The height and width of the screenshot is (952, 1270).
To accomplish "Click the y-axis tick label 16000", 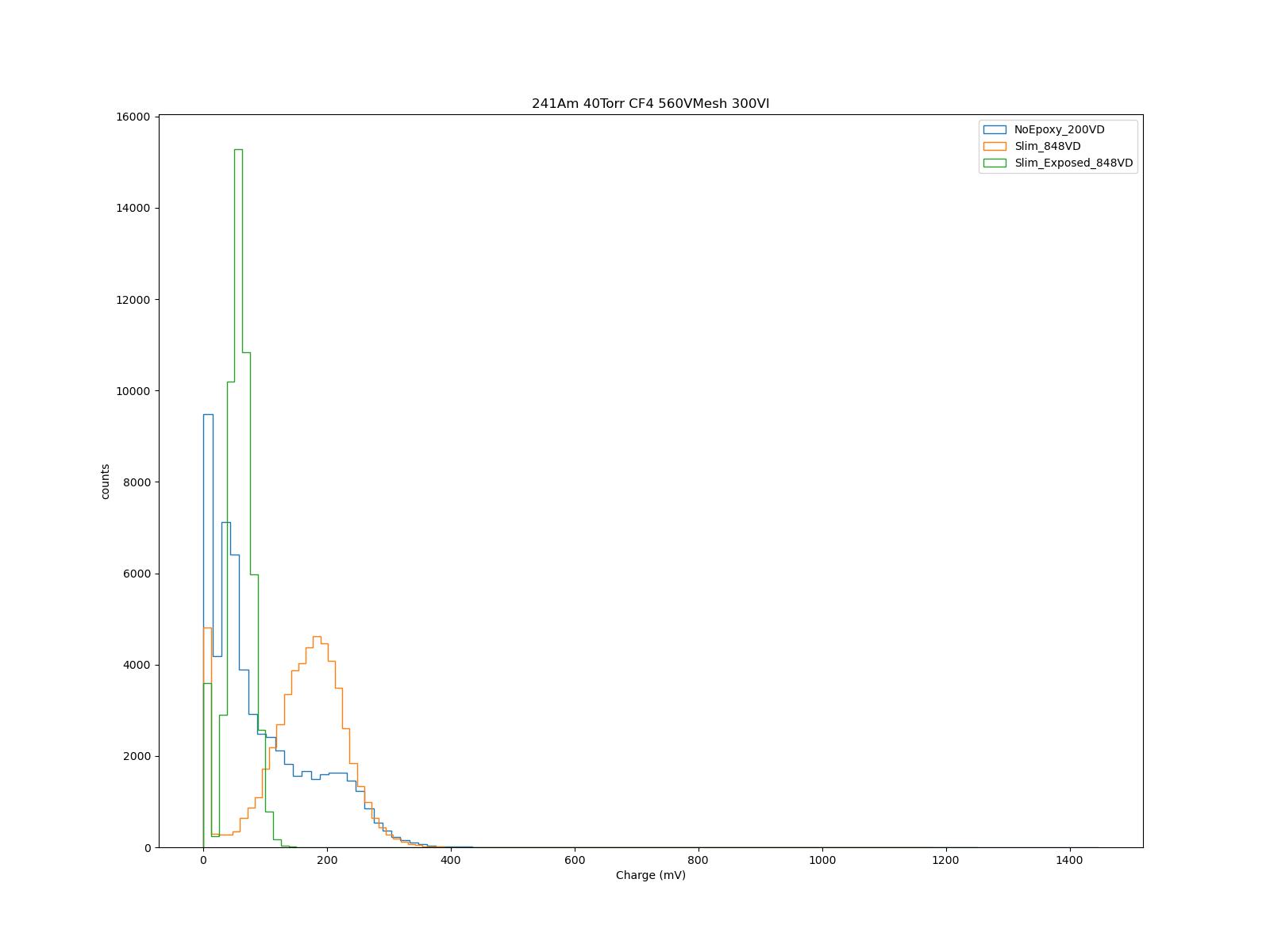I will 133,117.
